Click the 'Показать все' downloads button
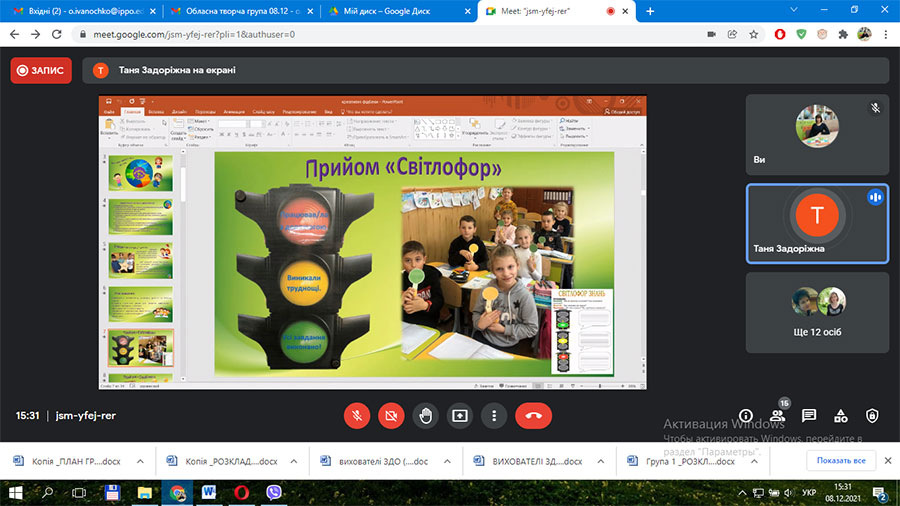The image size is (900, 506). [x=841, y=461]
